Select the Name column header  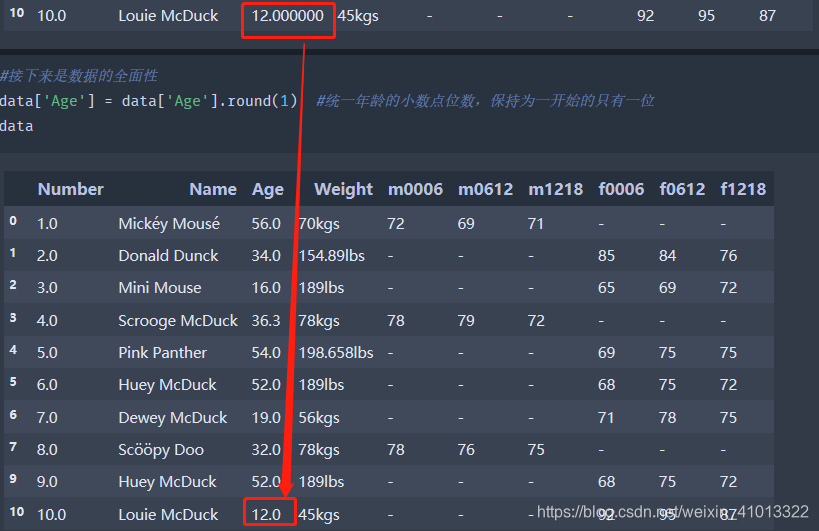213,189
